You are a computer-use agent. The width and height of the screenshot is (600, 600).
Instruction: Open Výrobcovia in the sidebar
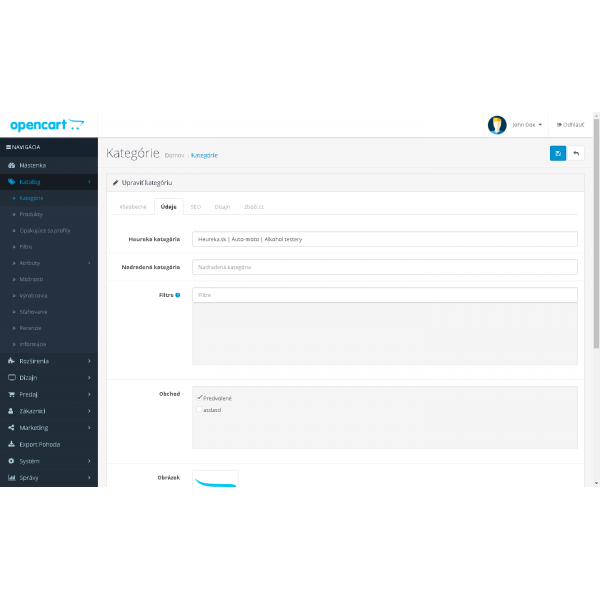33,296
